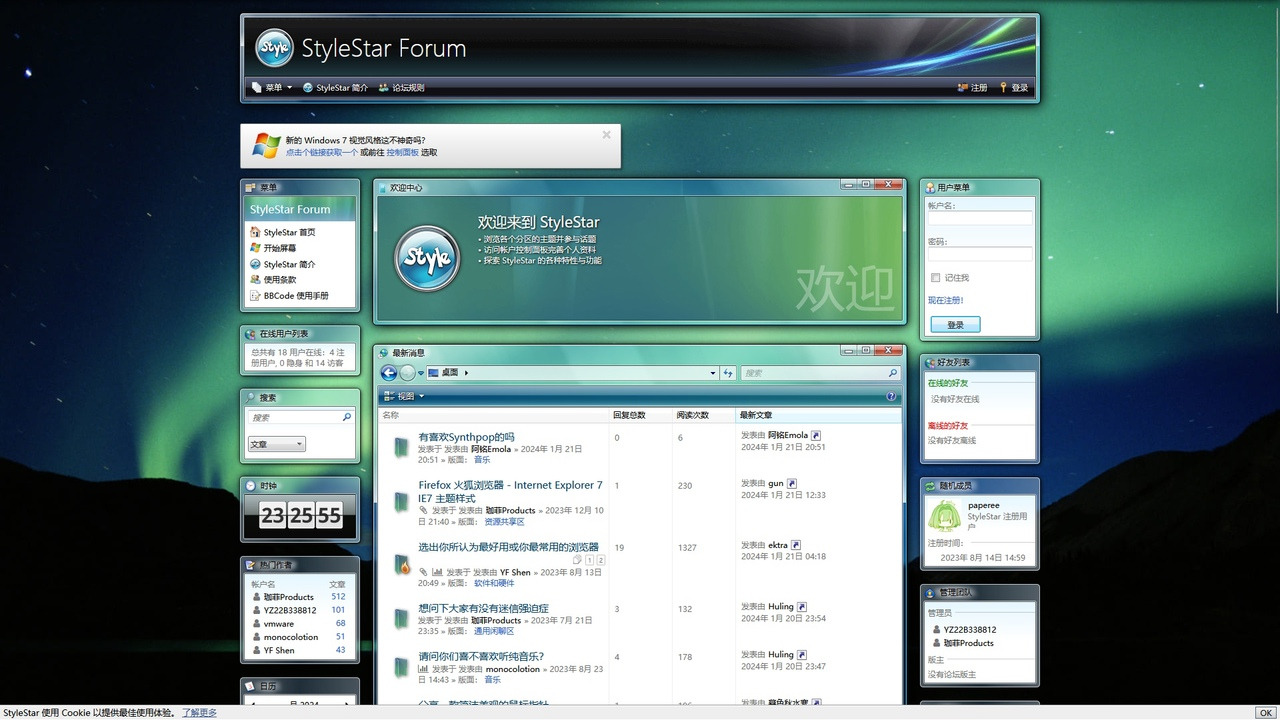The height and width of the screenshot is (720, 1280).
Task: Click OK on the cookie notice bar
Action: click(x=1265, y=713)
